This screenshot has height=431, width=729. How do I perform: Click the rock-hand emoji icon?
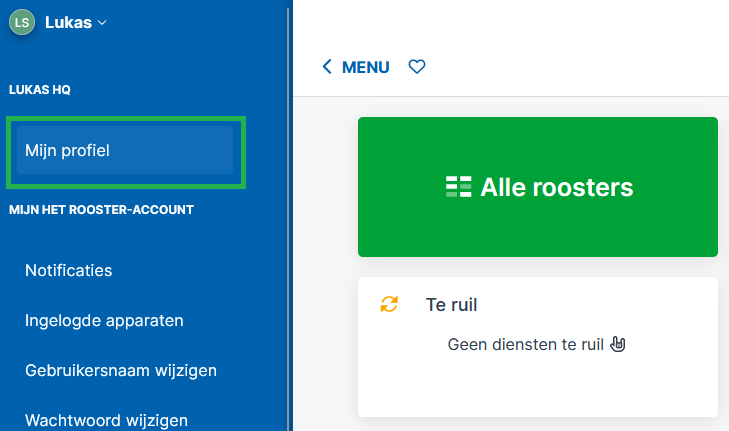tap(617, 344)
